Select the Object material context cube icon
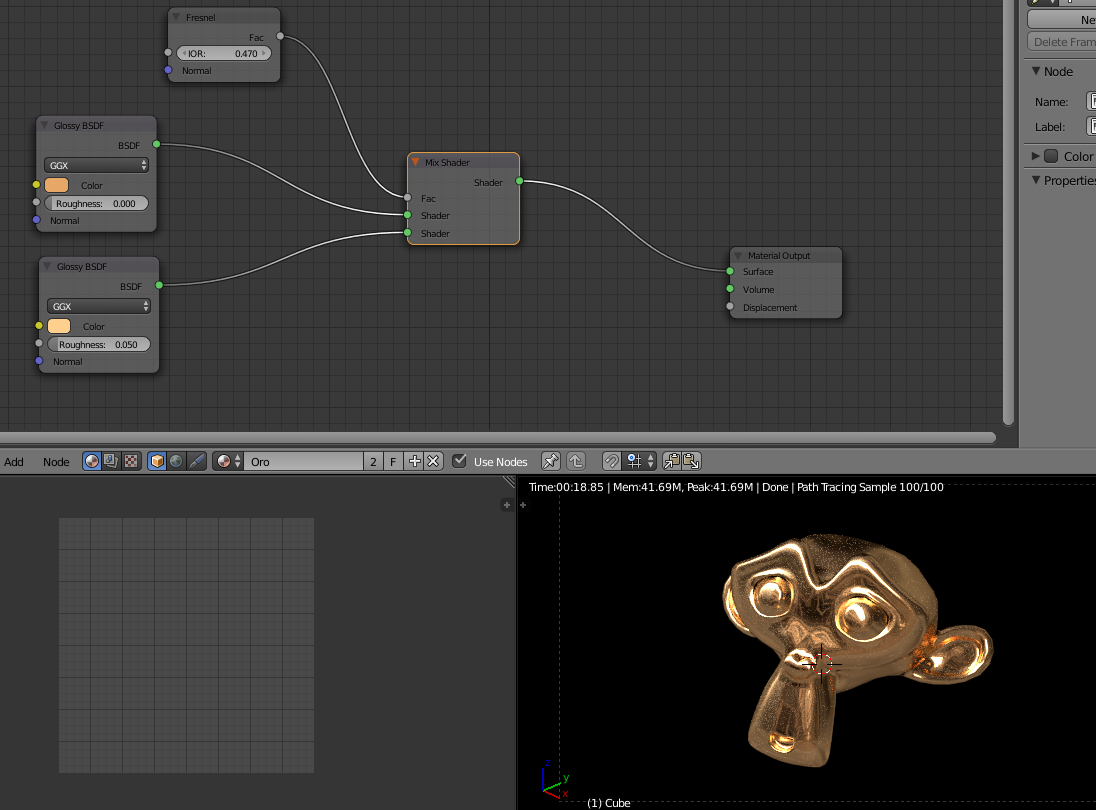Screen dimensions: 1096x810 [157, 461]
